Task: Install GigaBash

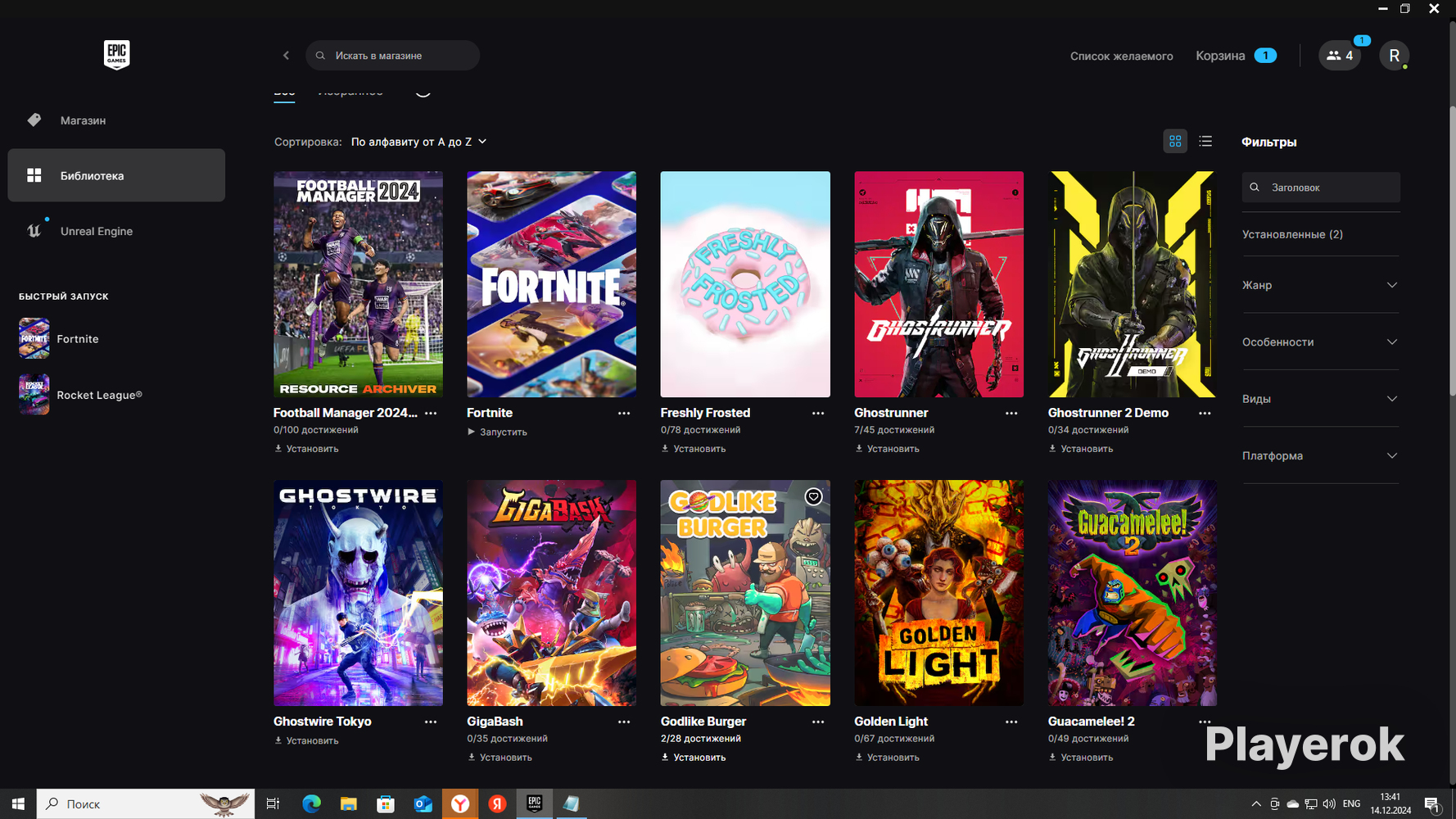Action: point(500,758)
